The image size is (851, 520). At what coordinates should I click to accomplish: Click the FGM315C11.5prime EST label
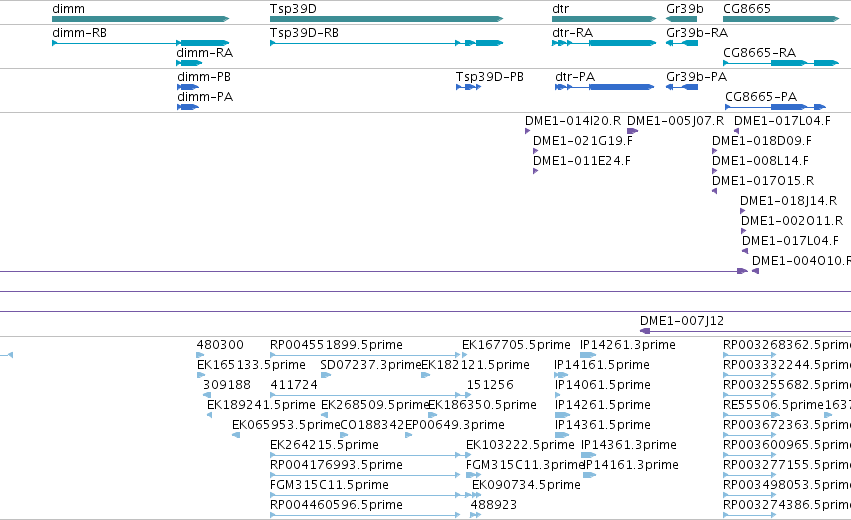pos(329,485)
